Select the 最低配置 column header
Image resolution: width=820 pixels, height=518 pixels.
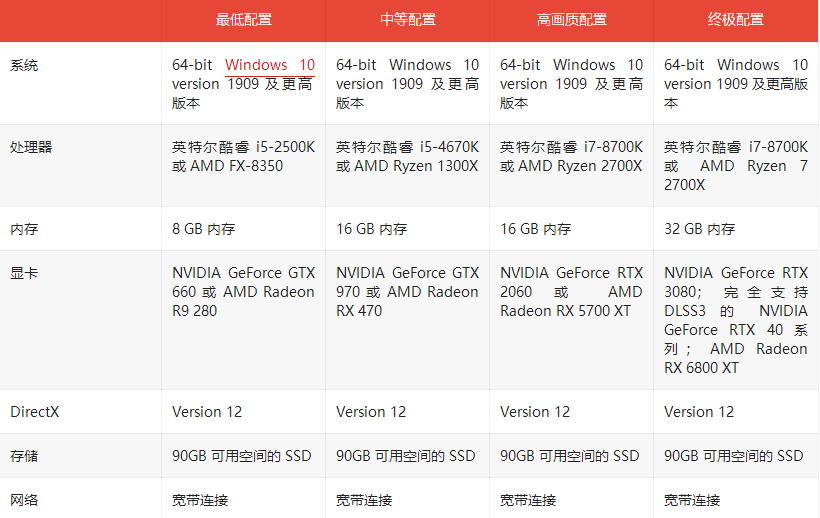point(244,20)
